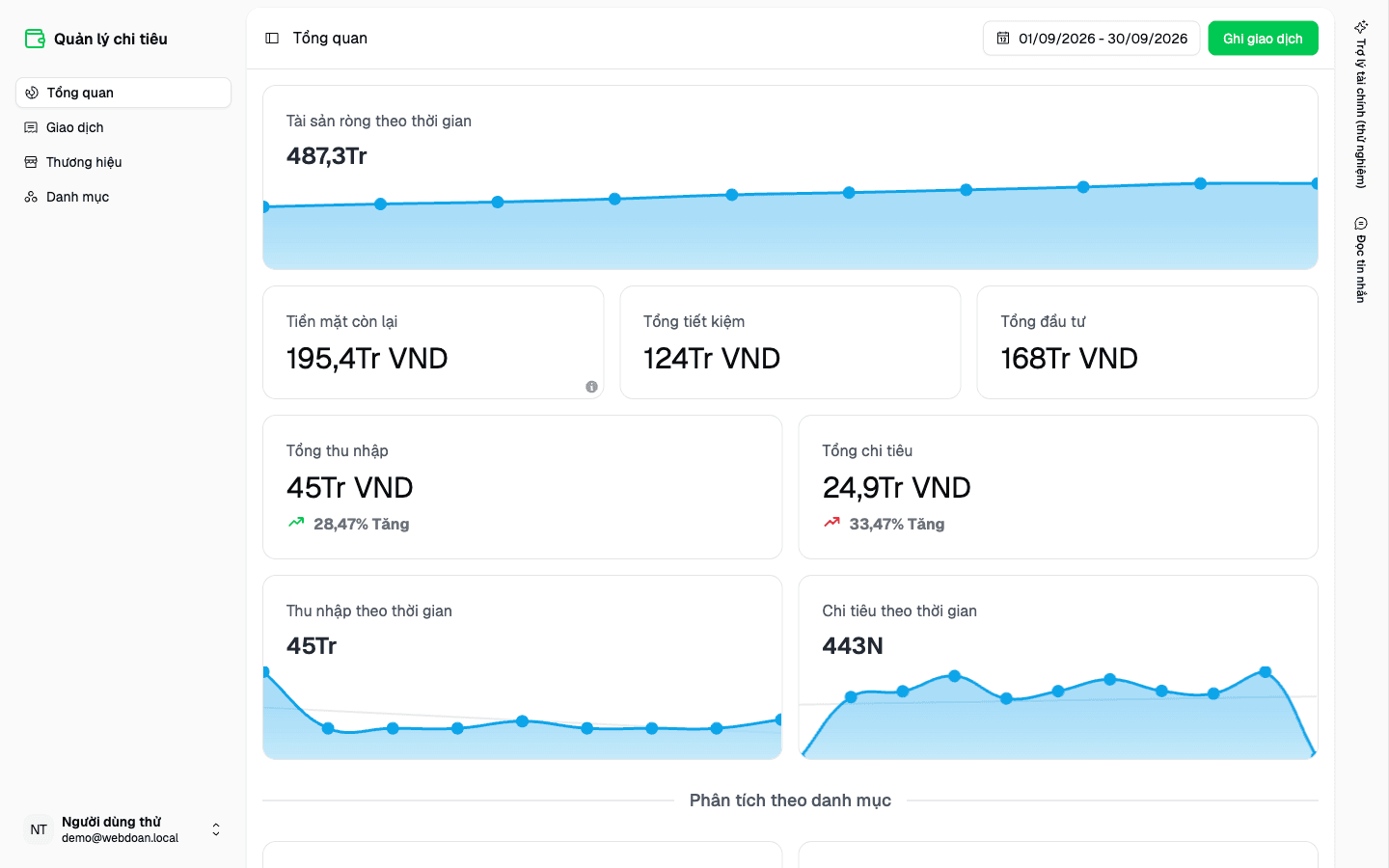Click the Chi tiêu theo thời gian chart title
The height and width of the screenshot is (868, 1389).
coord(900,610)
